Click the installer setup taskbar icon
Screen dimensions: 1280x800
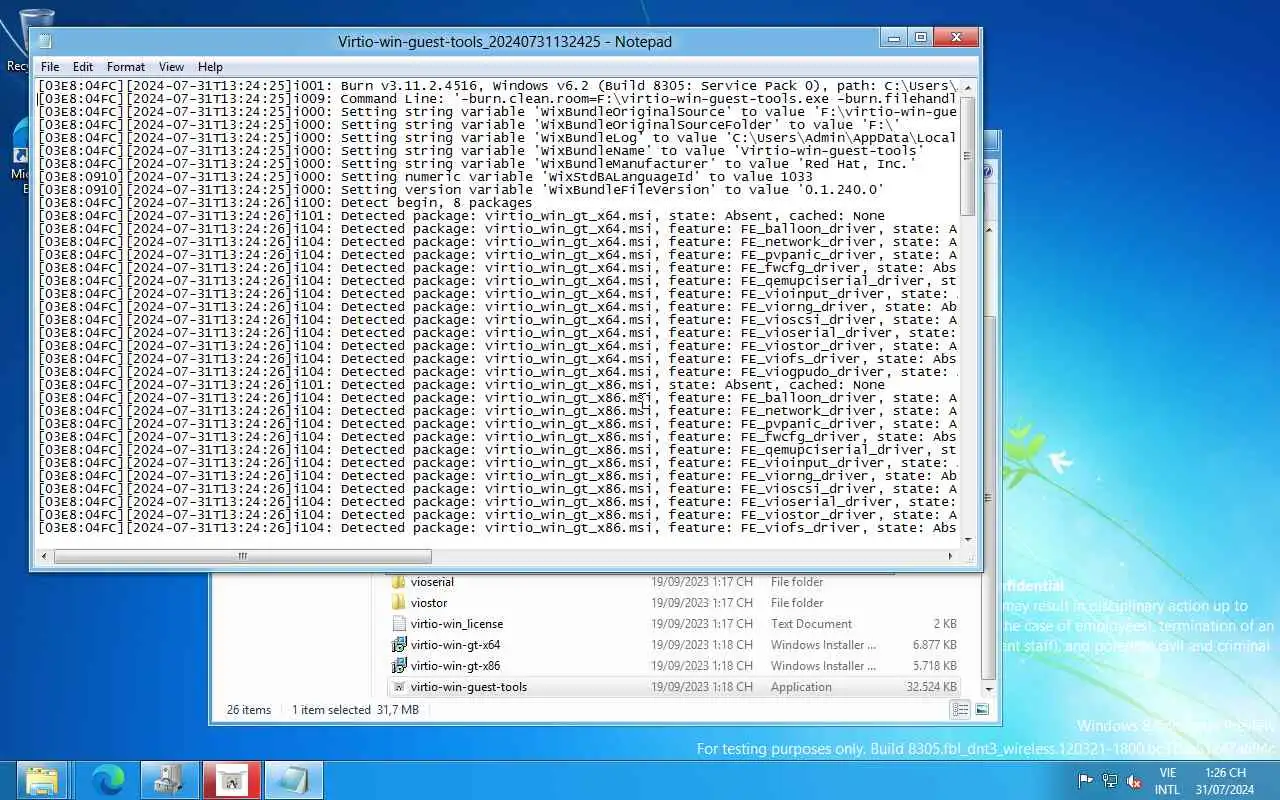coord(169,780)
